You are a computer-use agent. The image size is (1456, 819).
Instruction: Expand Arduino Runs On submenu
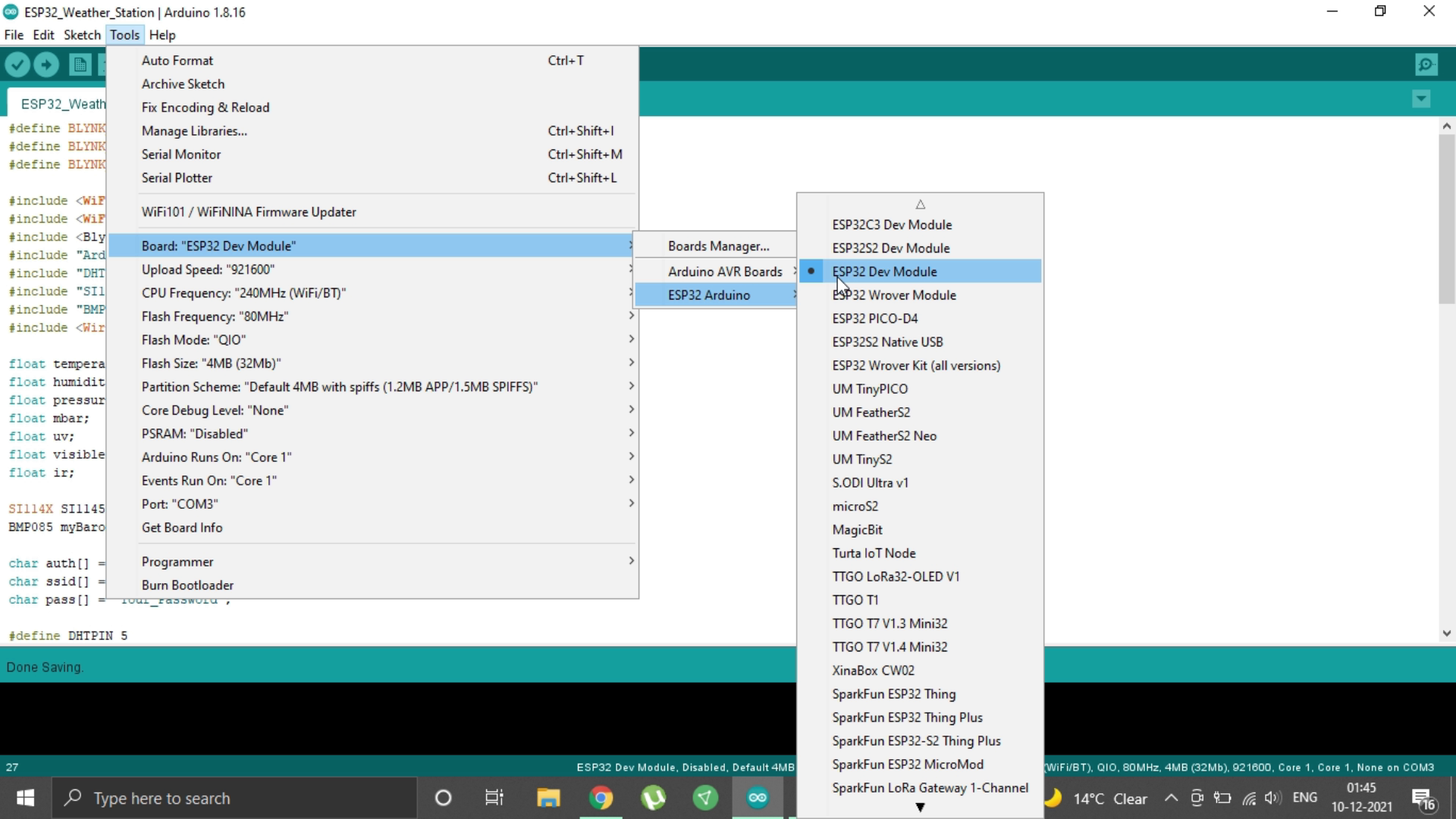pos(372,457)
